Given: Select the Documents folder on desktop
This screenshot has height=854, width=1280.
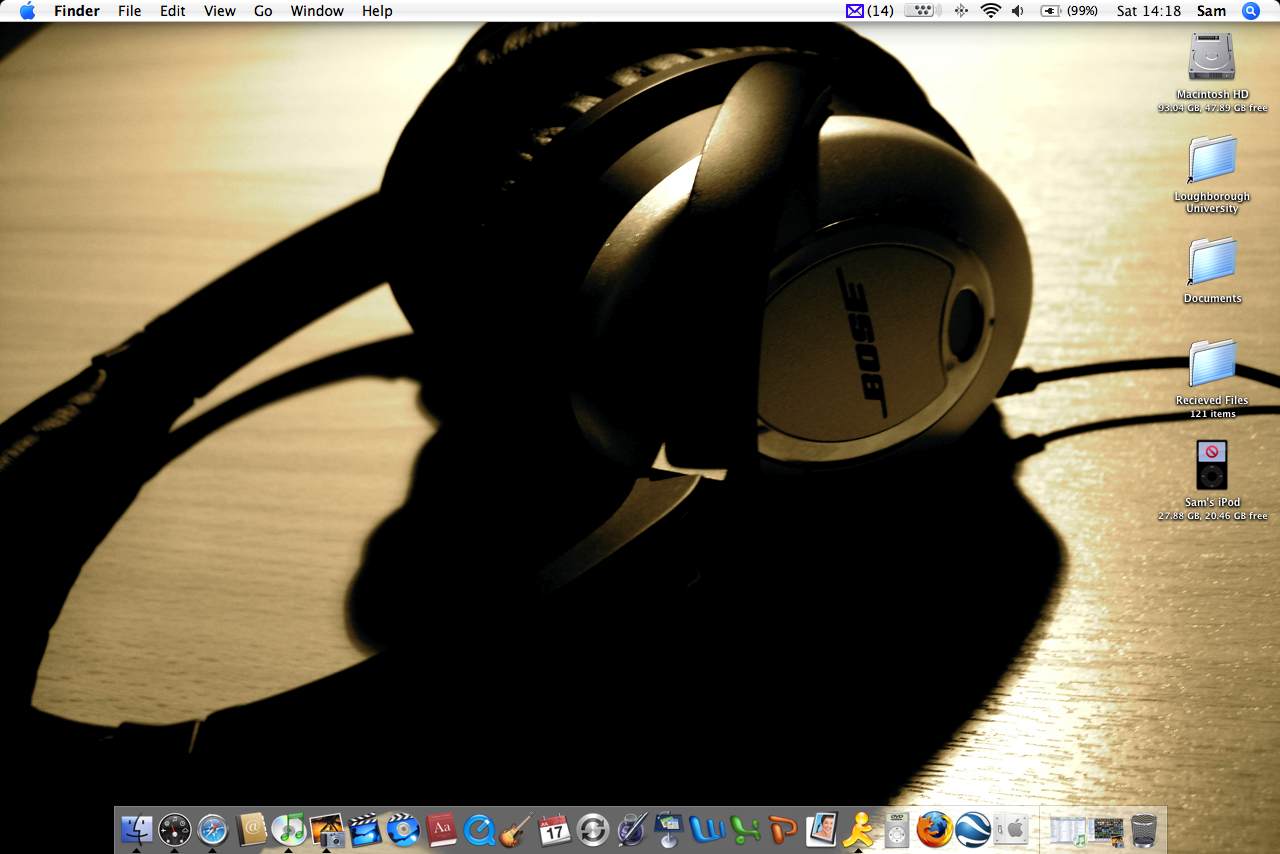Looking at the screenshot, I should coord(1212,261).
